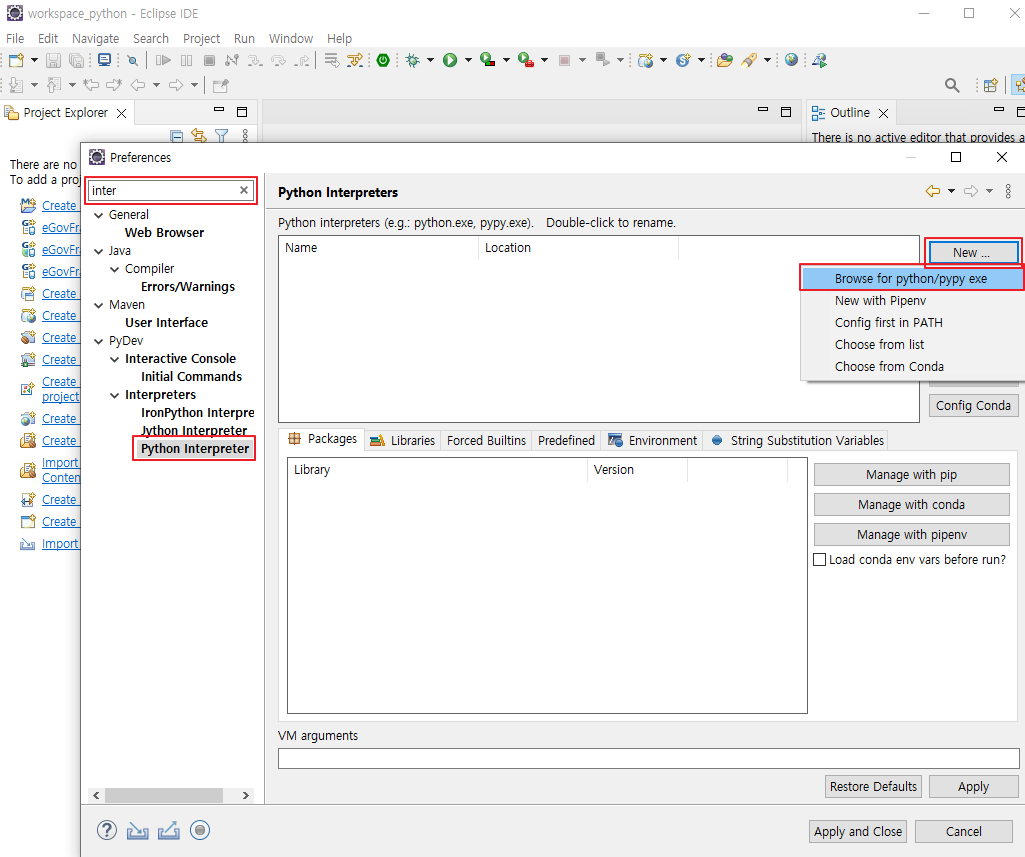Viewport: 1025px width, 857px height.
Task: Toggle Load conda env vars before run checkbox
Action: pos(819,560)
